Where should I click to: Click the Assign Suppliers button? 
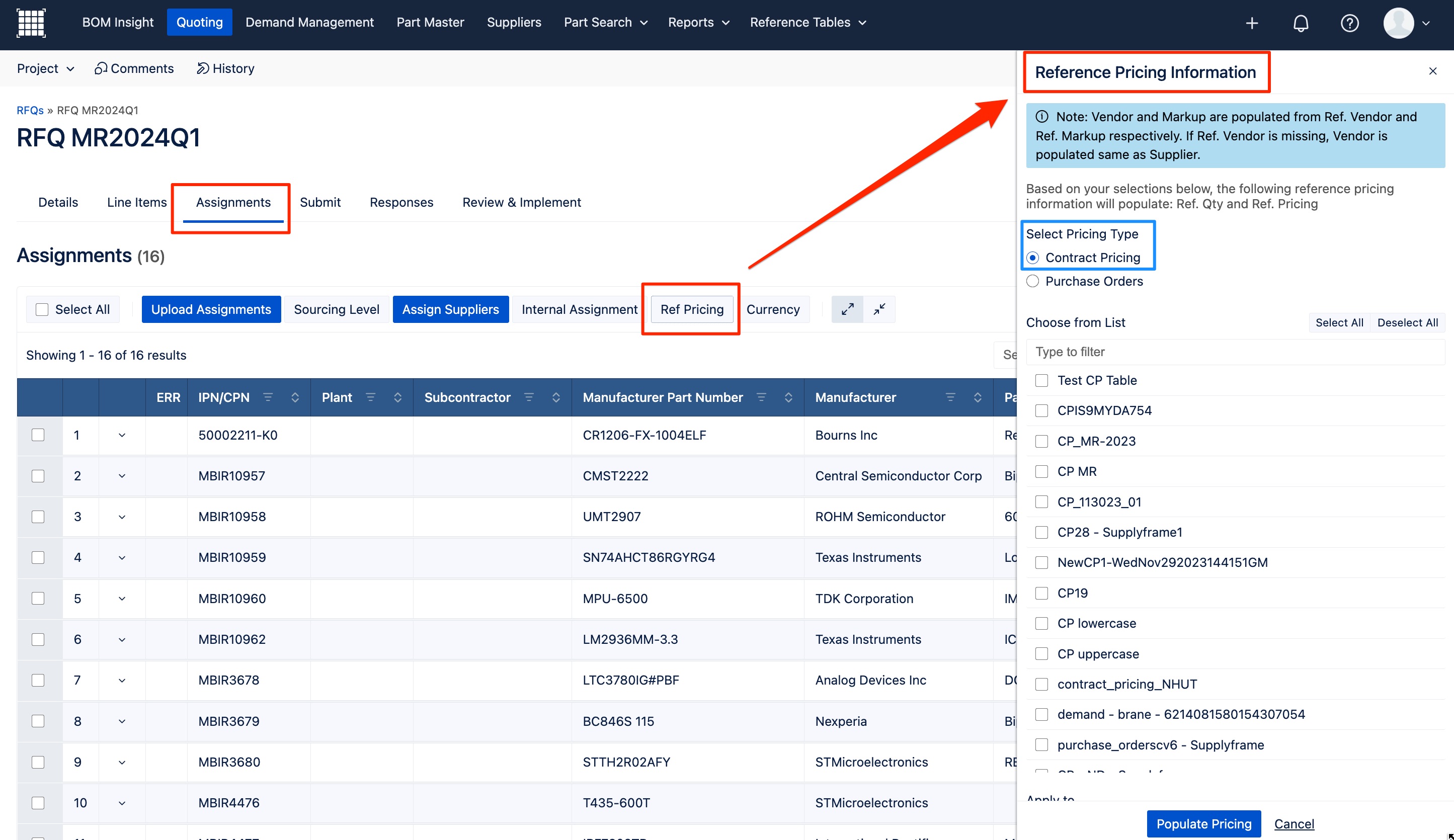(x=451, y=309)
